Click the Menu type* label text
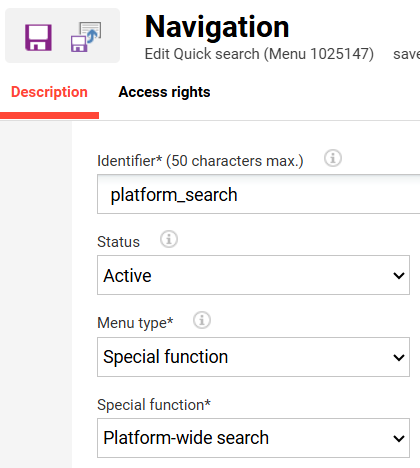 pyautogui.click(x=135, y=323)
